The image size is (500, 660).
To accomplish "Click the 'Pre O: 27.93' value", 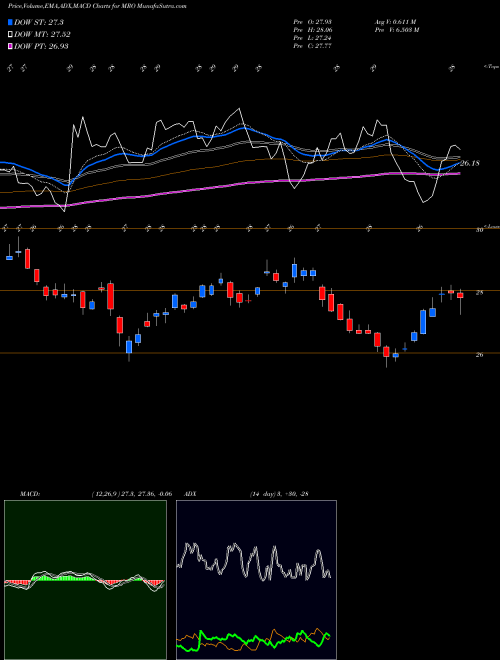I will point(313,22).
